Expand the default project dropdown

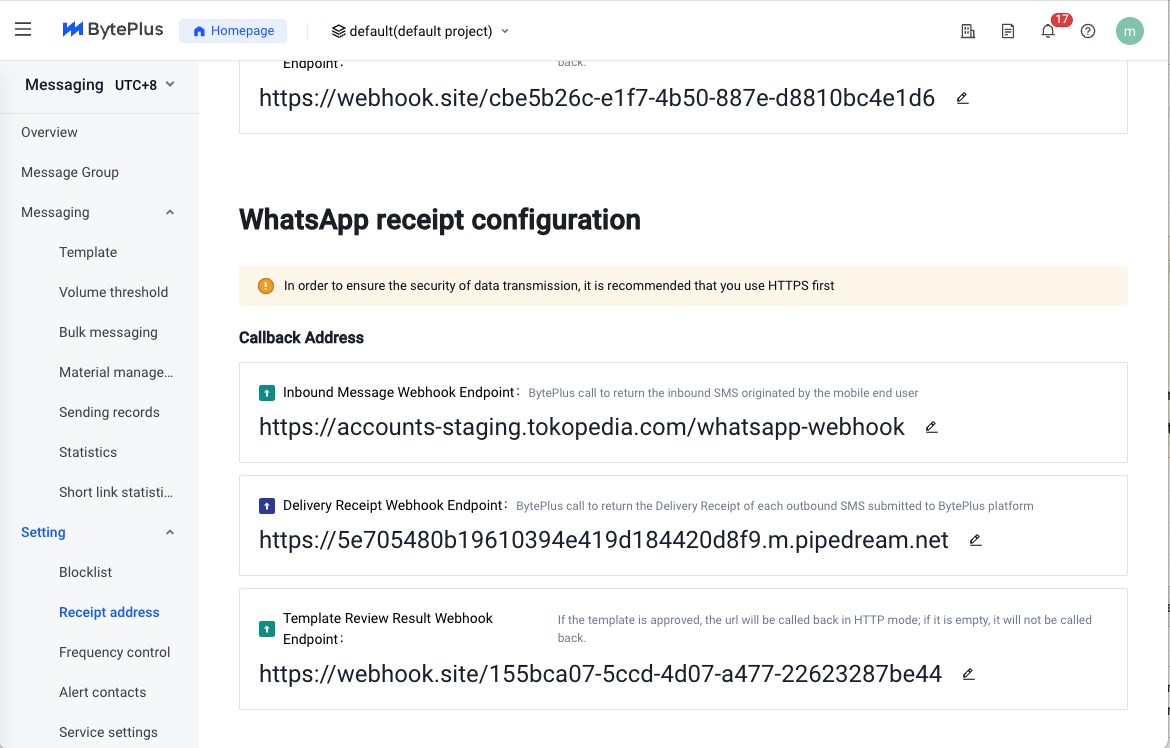pos(420,31)
